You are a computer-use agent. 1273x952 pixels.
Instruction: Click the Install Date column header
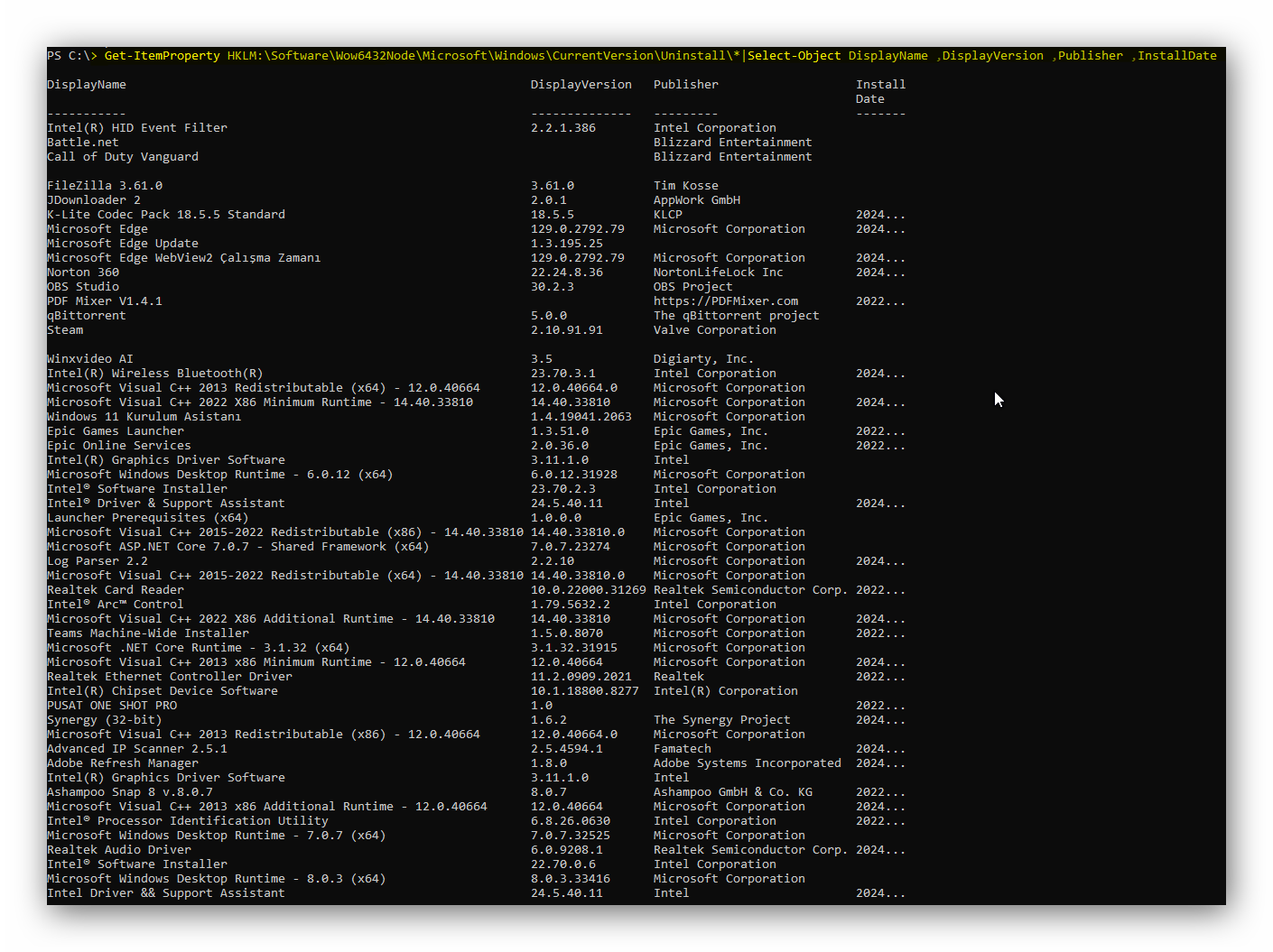879,91
